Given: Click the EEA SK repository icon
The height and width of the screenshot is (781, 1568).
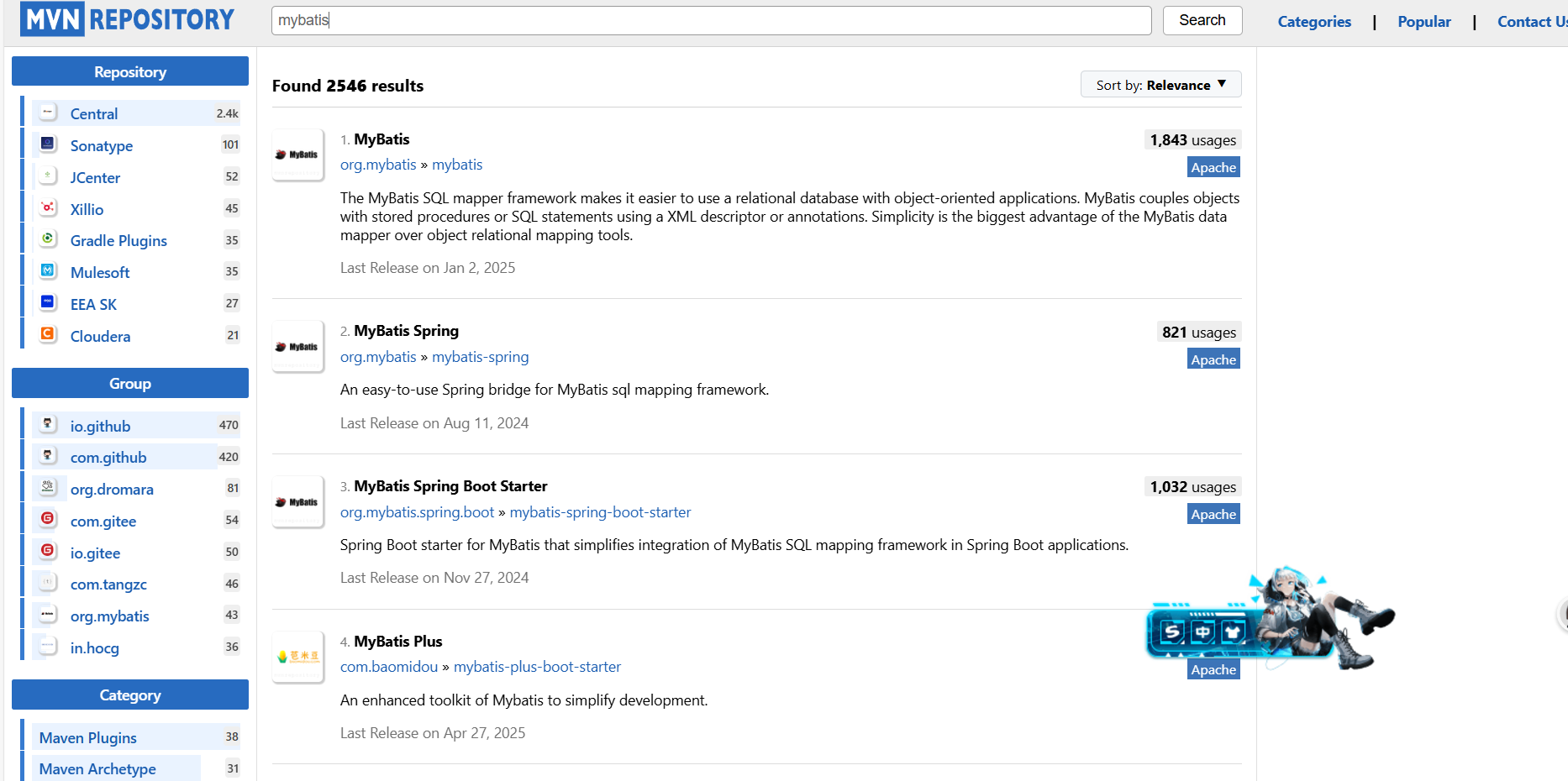Looking at the screenshot, I should pyautogui.click(x=48, y=302).
